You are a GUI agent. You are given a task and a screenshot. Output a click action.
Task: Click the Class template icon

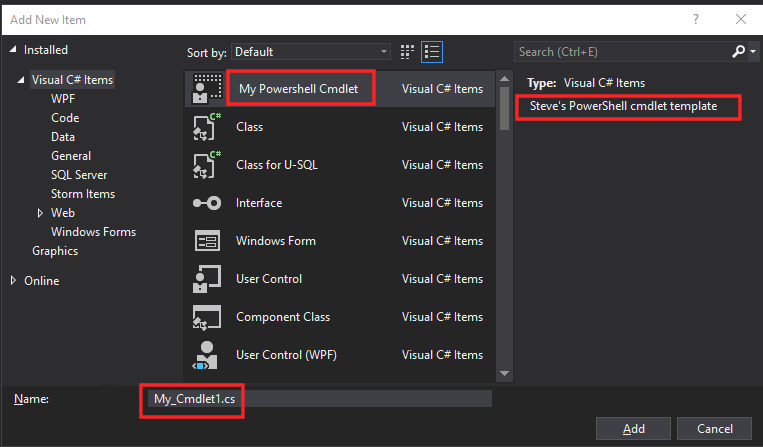click(x=206, y=127)
